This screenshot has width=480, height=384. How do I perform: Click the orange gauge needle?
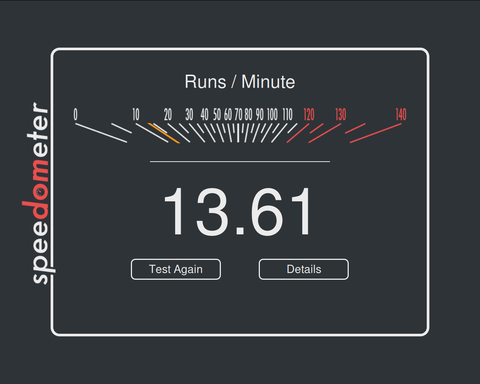pyautogui.click(x=164, y=133)
